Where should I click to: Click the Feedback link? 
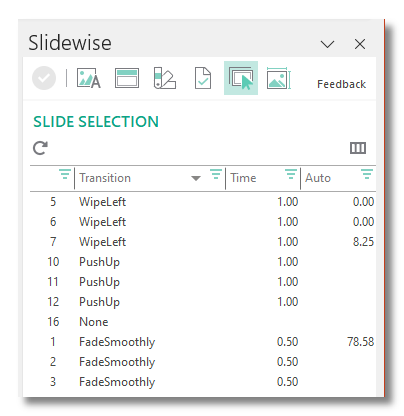(x=341, y=84)
